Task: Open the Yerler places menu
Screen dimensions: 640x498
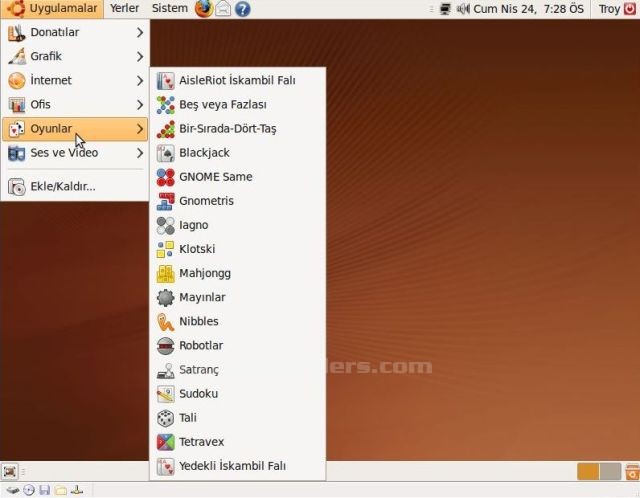Action: tap(124, 9)
